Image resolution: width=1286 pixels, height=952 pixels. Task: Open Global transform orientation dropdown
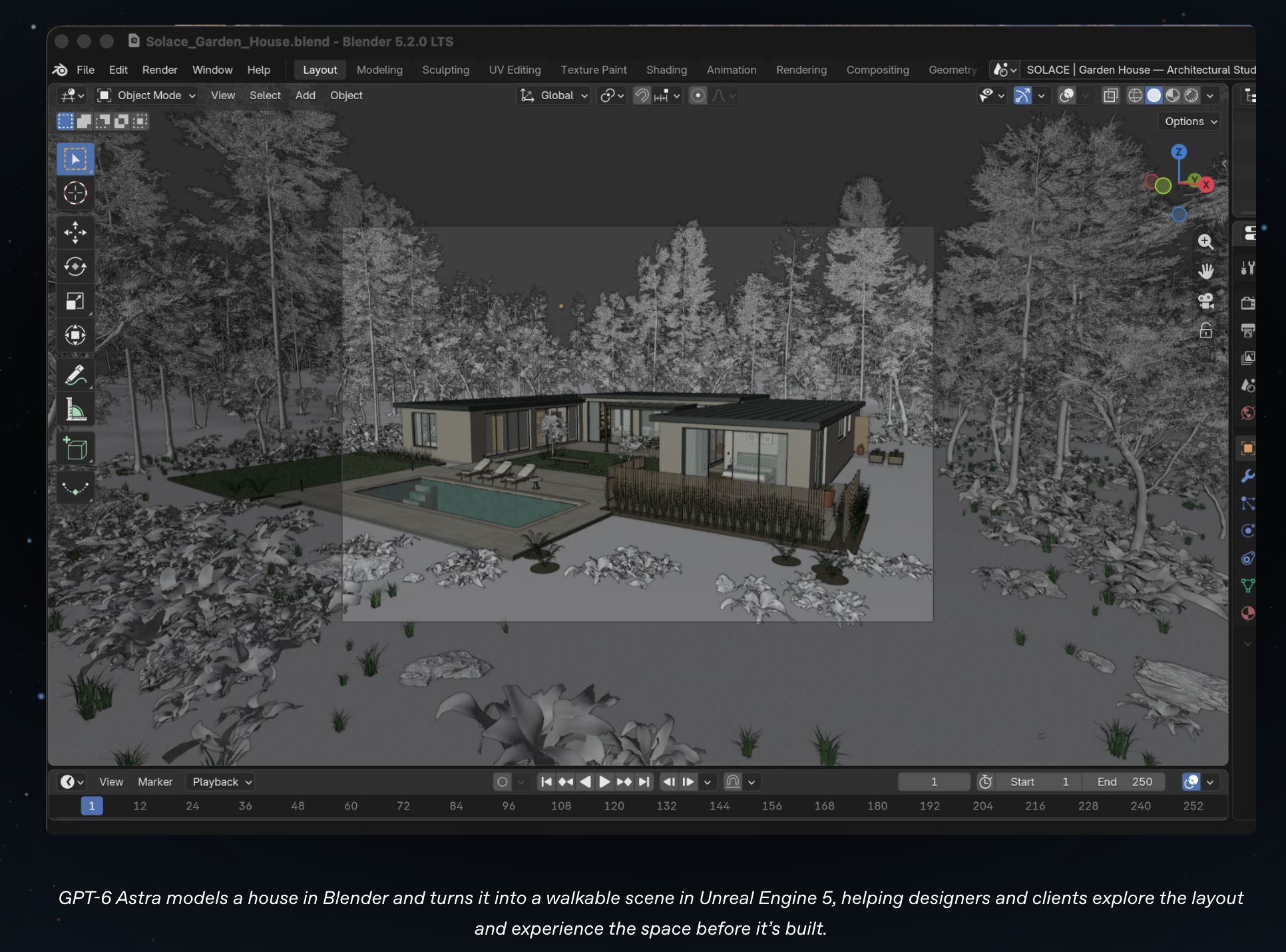[x=554, y=95]
